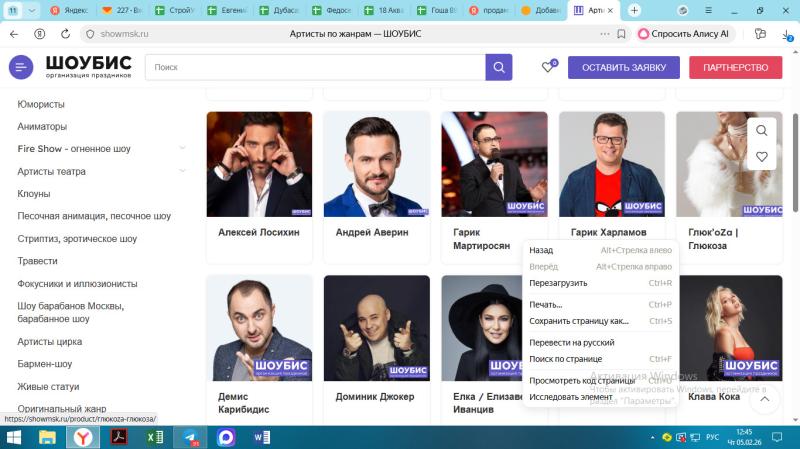Reload the page with refresh icon
Image resolution: width=800 pixels, height=449 pixels.
click(65, 34)
